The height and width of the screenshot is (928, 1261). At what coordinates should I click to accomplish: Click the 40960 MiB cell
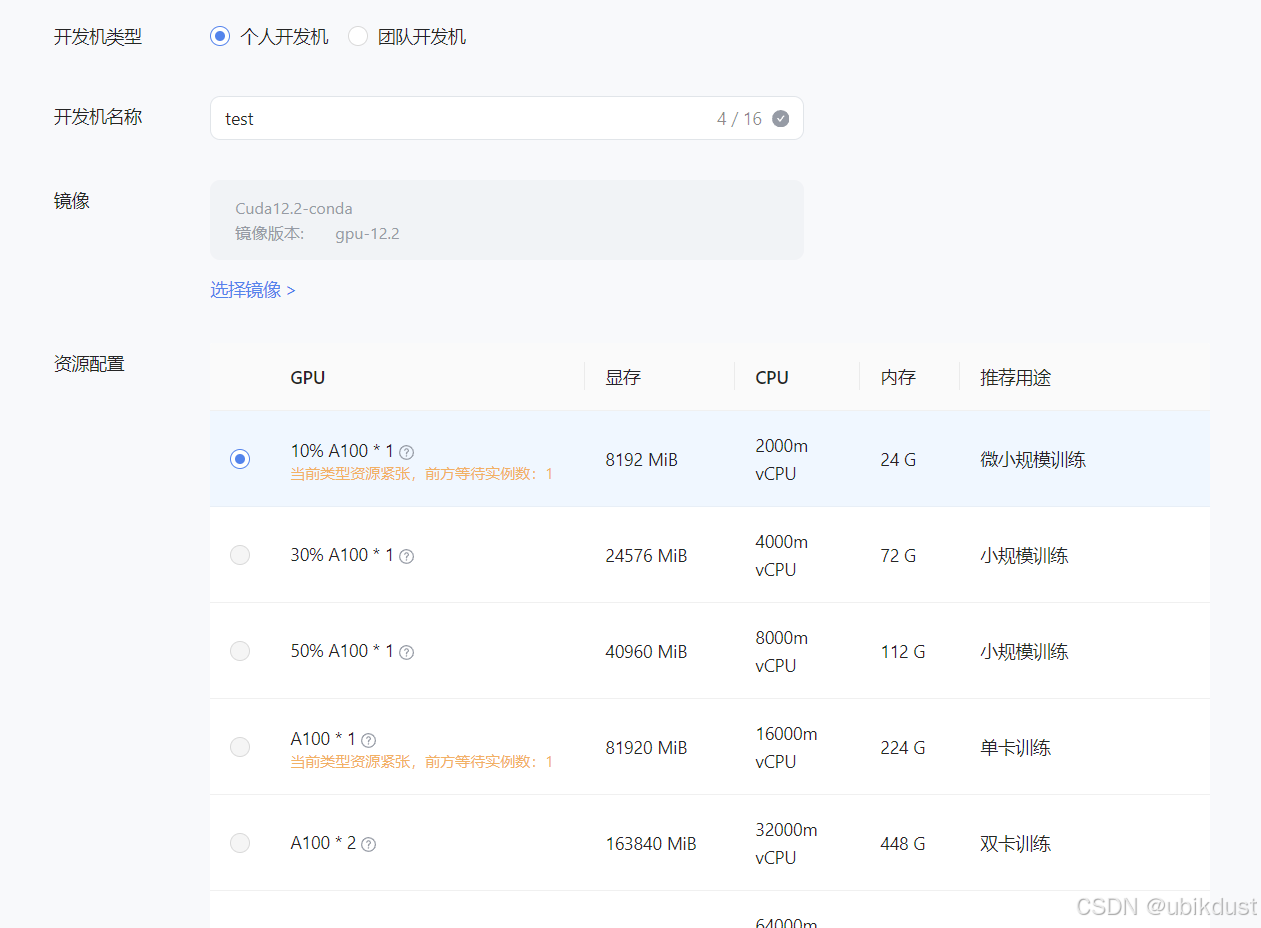point(646,652)
